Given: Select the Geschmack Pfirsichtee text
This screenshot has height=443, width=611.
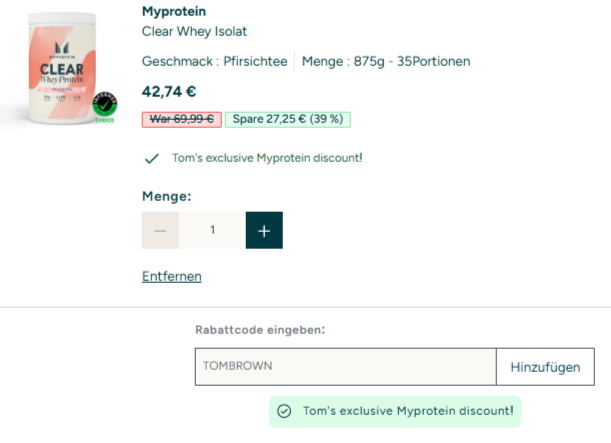Looking at the screenshot, I should pos(214,62).
